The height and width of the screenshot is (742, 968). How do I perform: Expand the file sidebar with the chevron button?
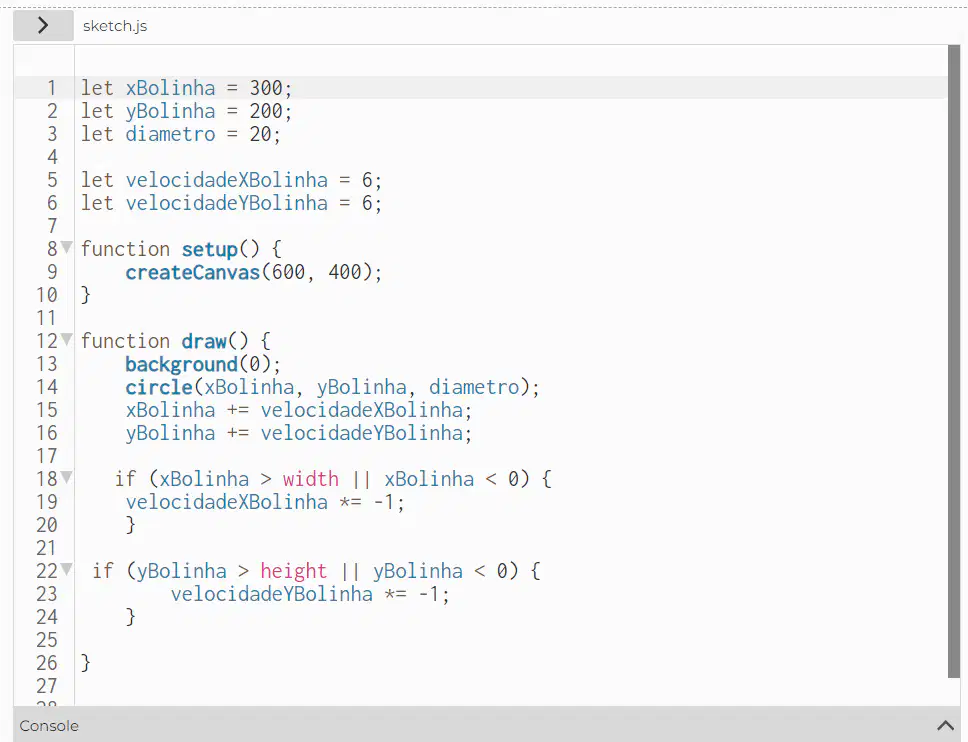click(x=43, y=25)
